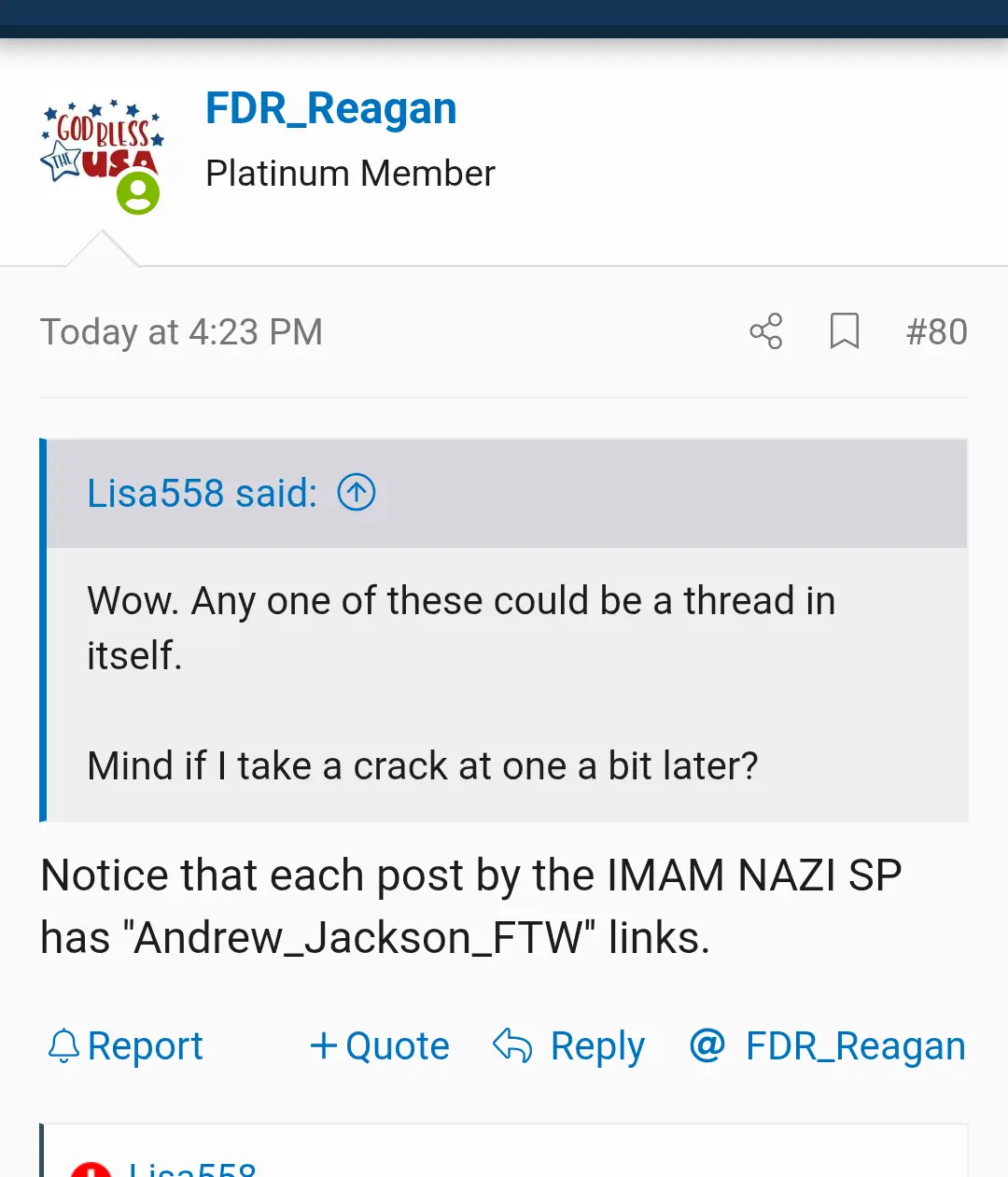1008x1177 pixels.
Task: Mention FDR_Reagan using the bottom action link
Action: tap(855, 1046)
